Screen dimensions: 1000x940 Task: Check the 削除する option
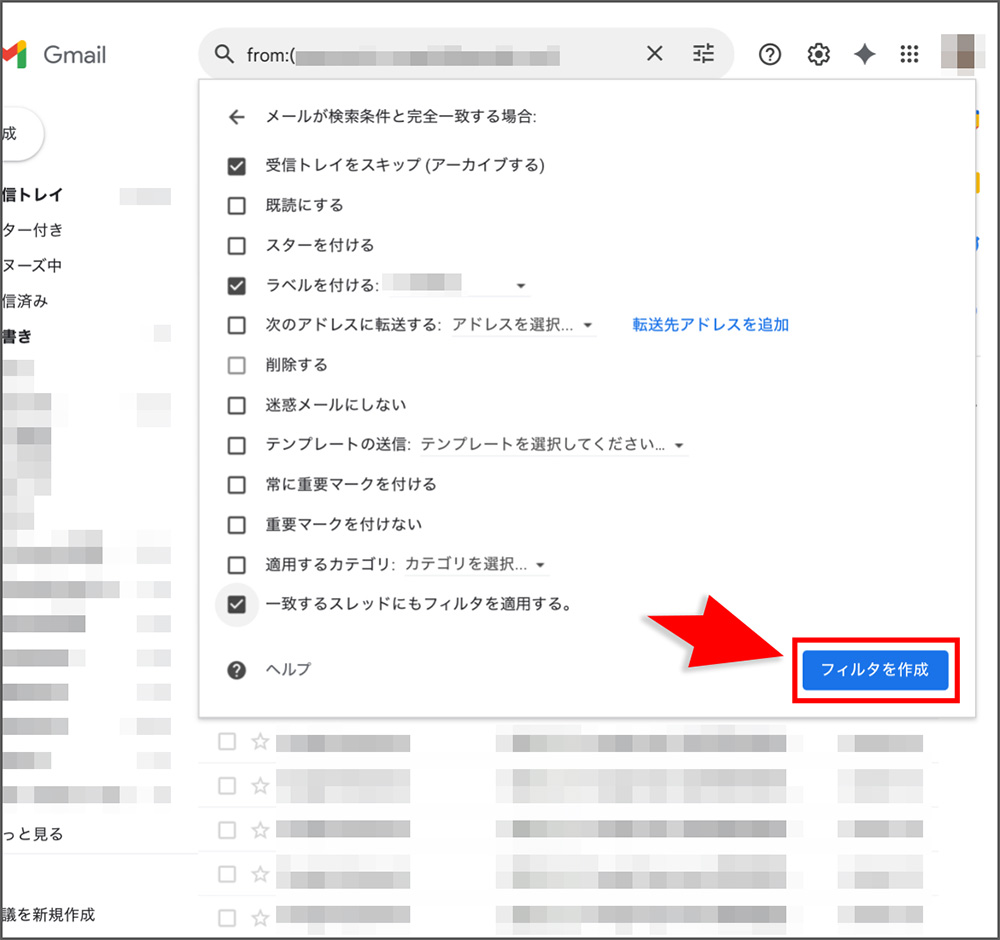point(237,365)
